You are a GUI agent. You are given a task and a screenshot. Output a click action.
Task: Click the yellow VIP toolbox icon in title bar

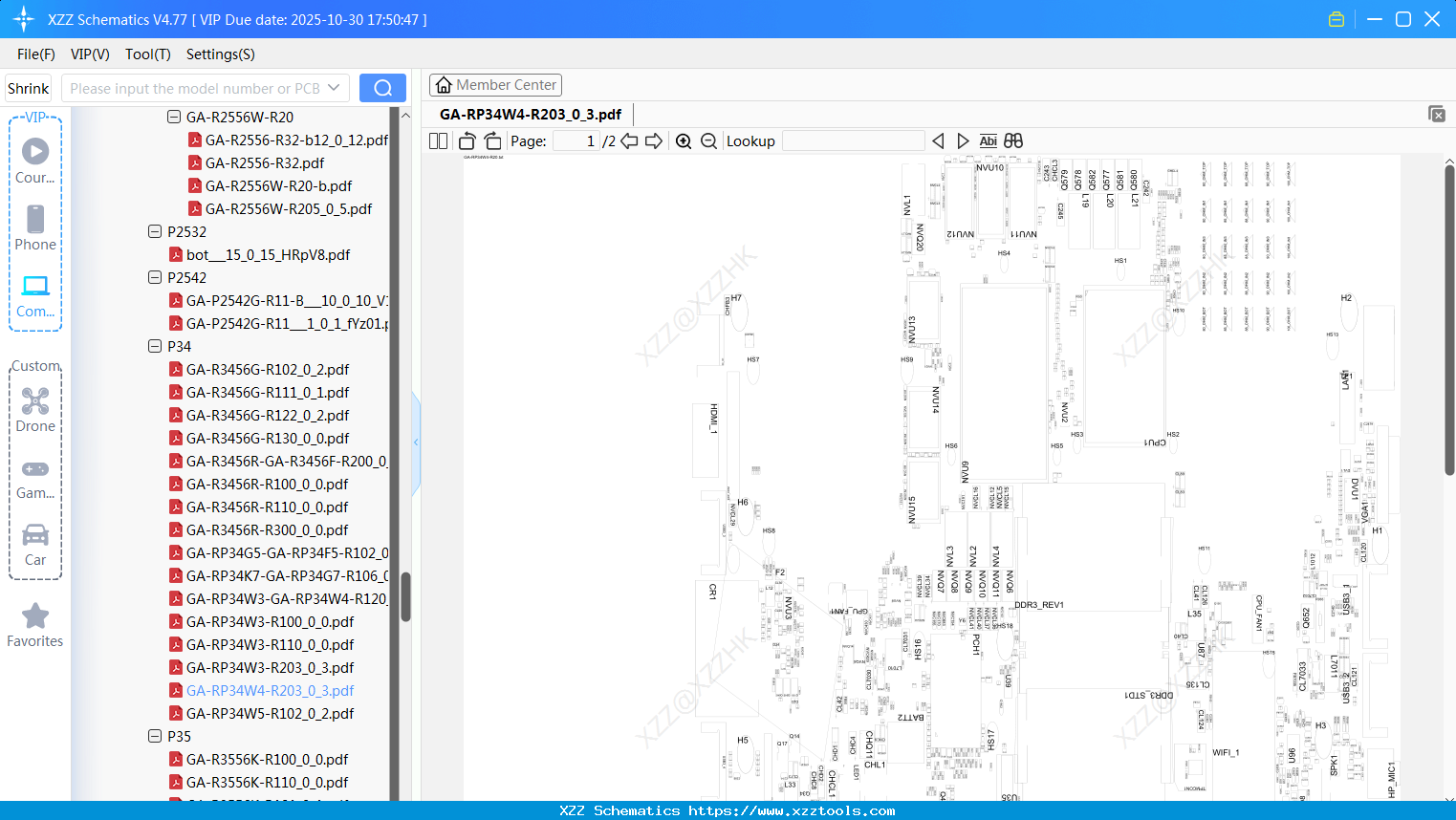click(x=1336, y=19)
